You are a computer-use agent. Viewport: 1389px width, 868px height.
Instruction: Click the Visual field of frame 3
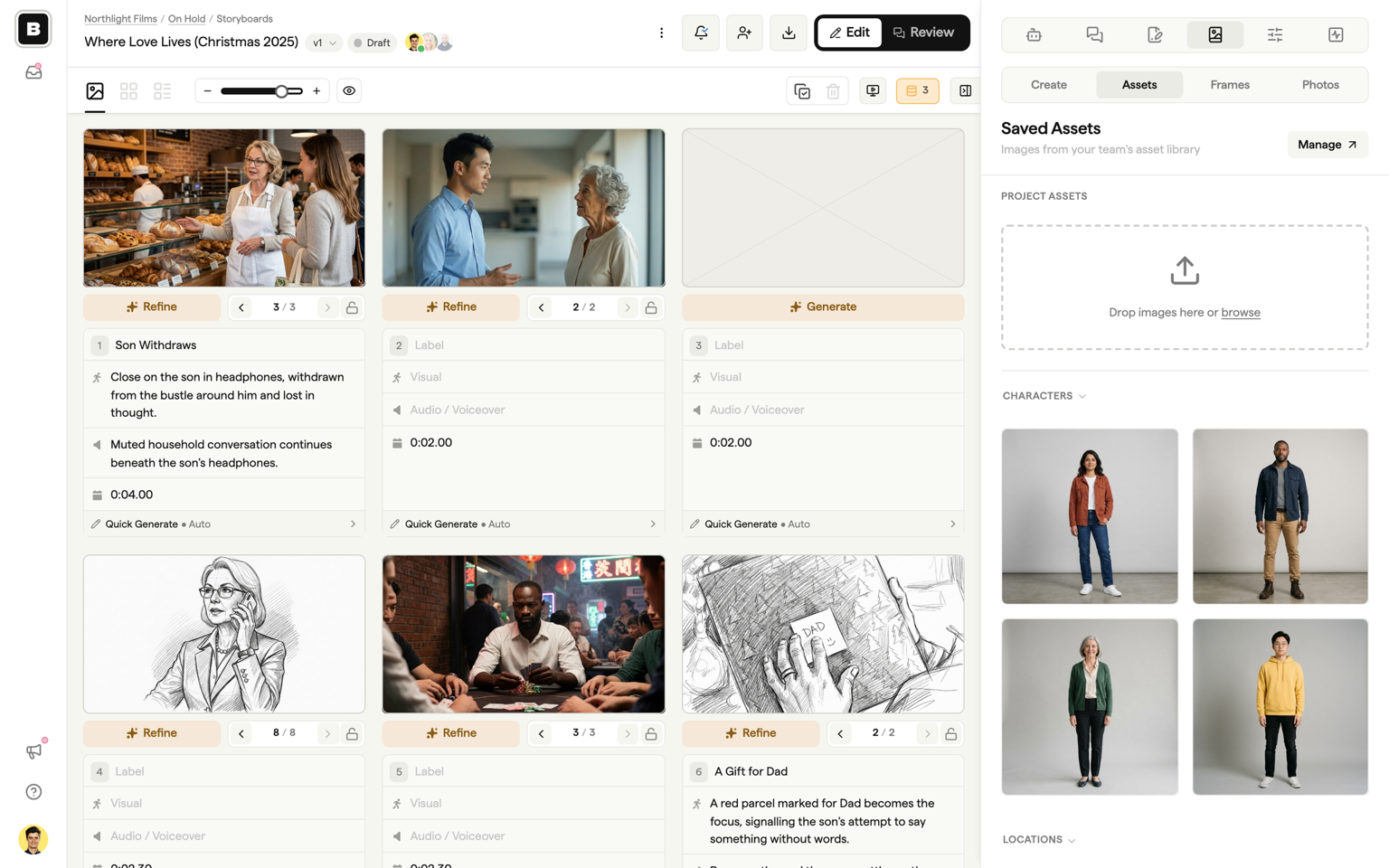click(x=823, y=377)
